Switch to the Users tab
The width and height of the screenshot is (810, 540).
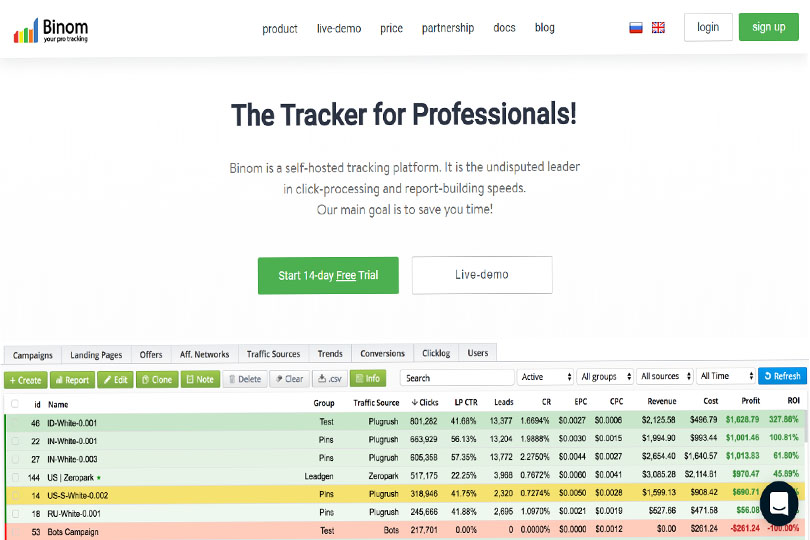478,353
